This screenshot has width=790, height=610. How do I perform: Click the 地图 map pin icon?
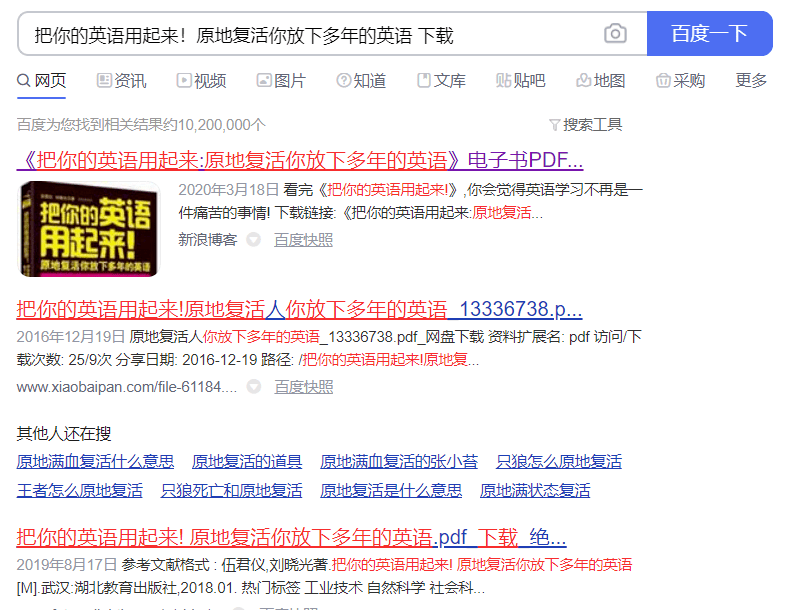tap(583, 81)
